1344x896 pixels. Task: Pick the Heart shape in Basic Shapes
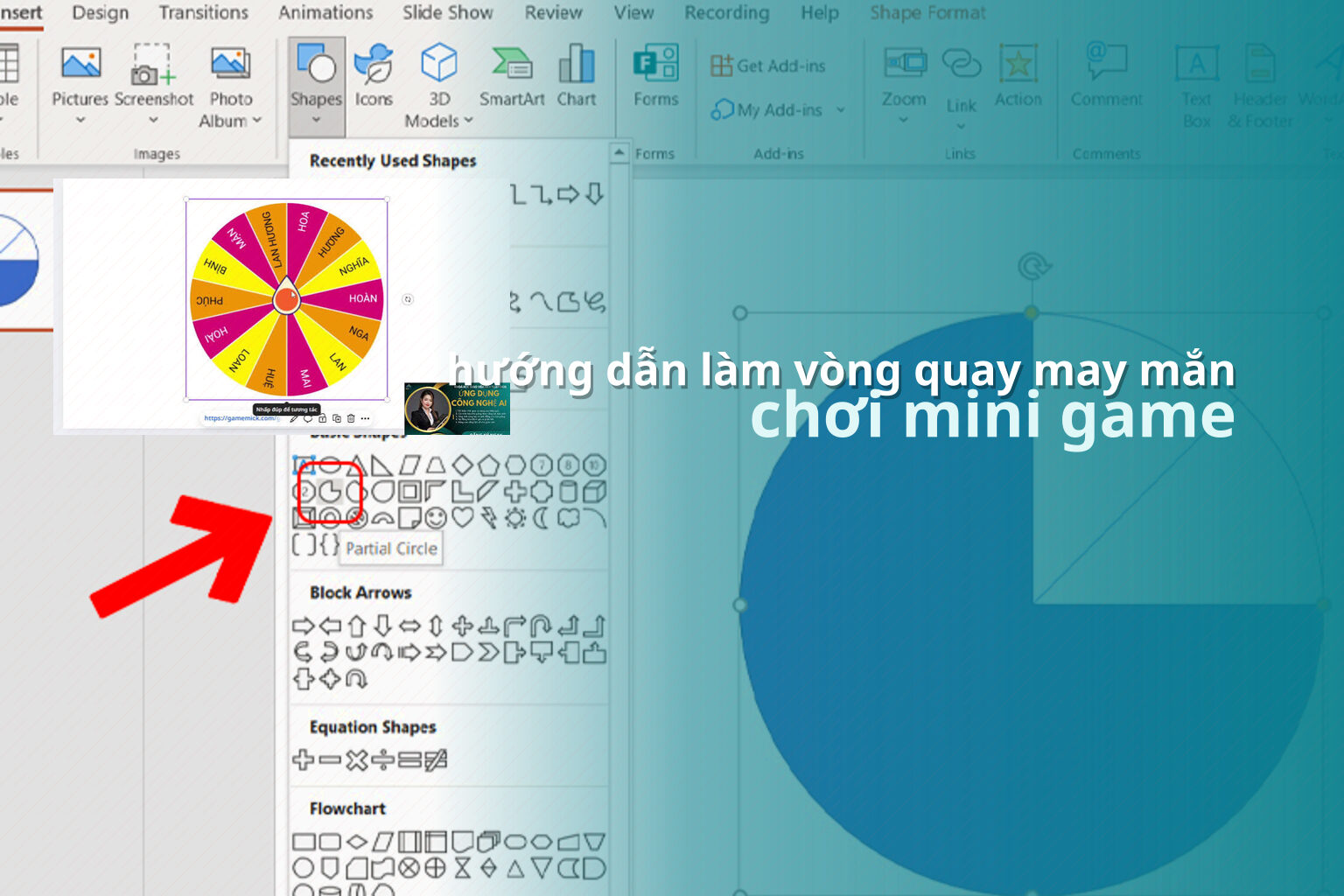[462, 518]
